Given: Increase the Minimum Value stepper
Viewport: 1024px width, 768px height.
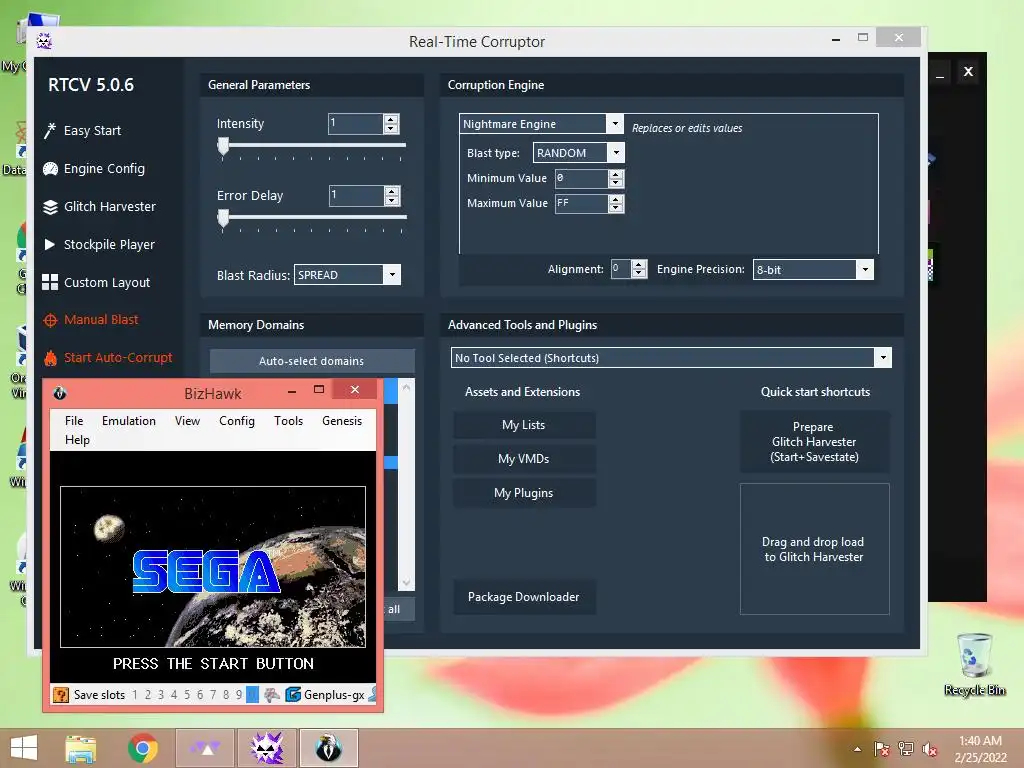Looking at the screenshot, I should [x=615, y=174].
